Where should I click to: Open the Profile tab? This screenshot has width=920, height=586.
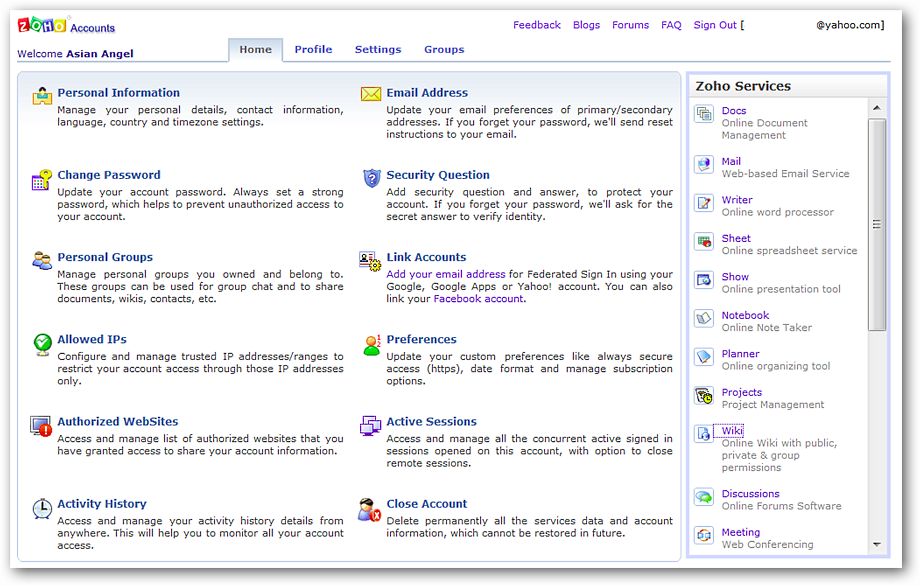tap(313, 50)
